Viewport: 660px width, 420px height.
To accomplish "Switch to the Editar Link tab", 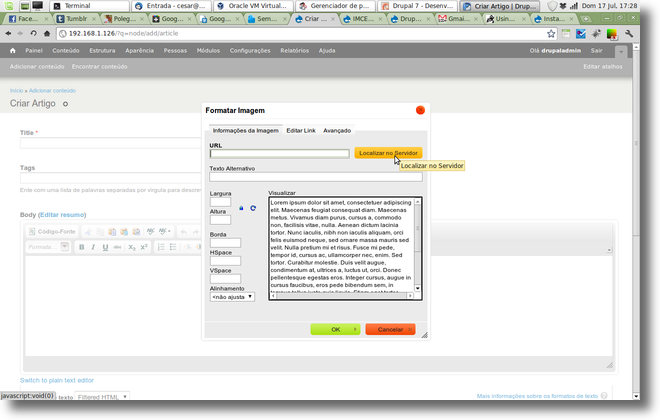I will click(300, 130).
